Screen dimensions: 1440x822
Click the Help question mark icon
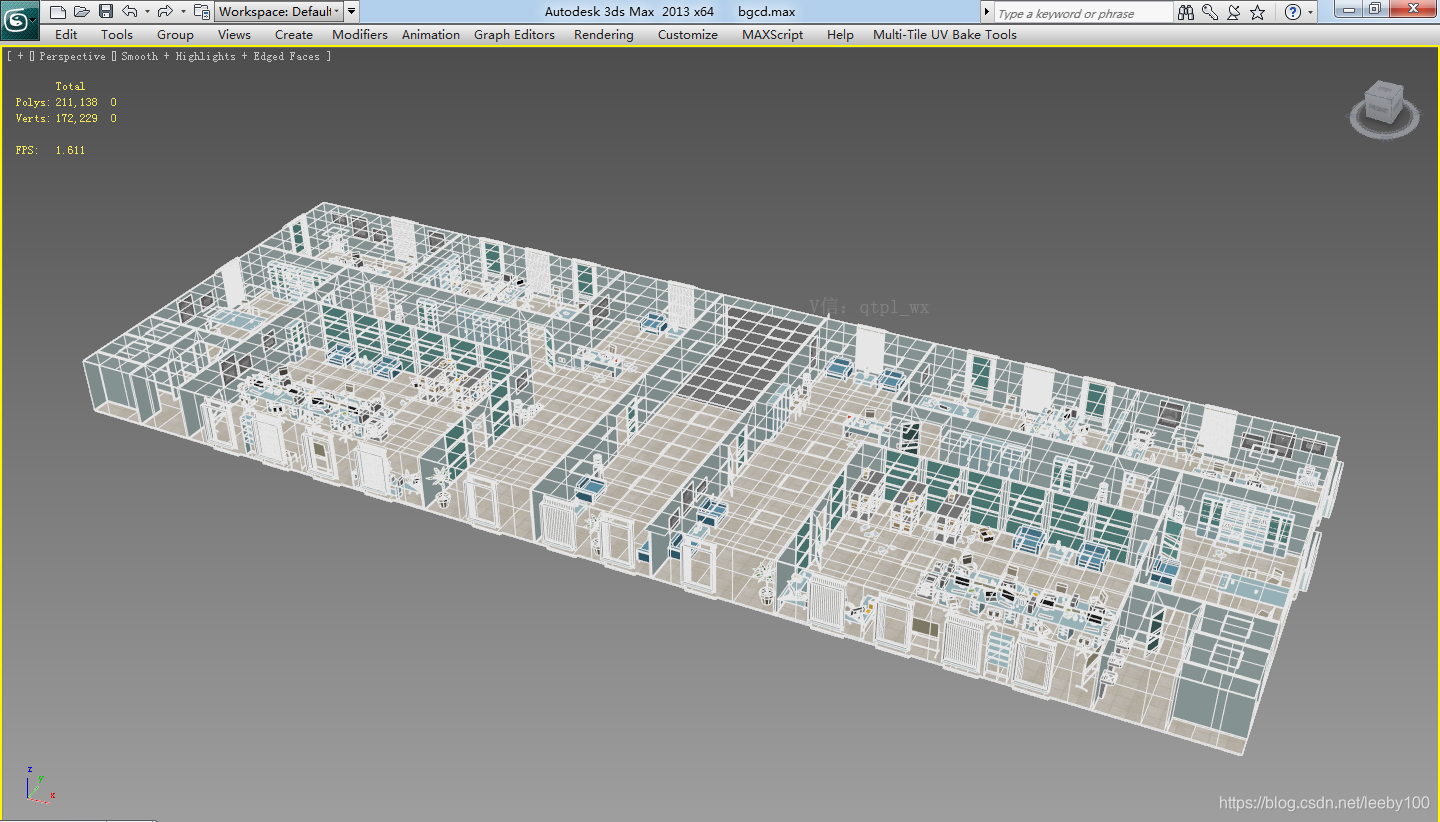tap(1293, 12)
